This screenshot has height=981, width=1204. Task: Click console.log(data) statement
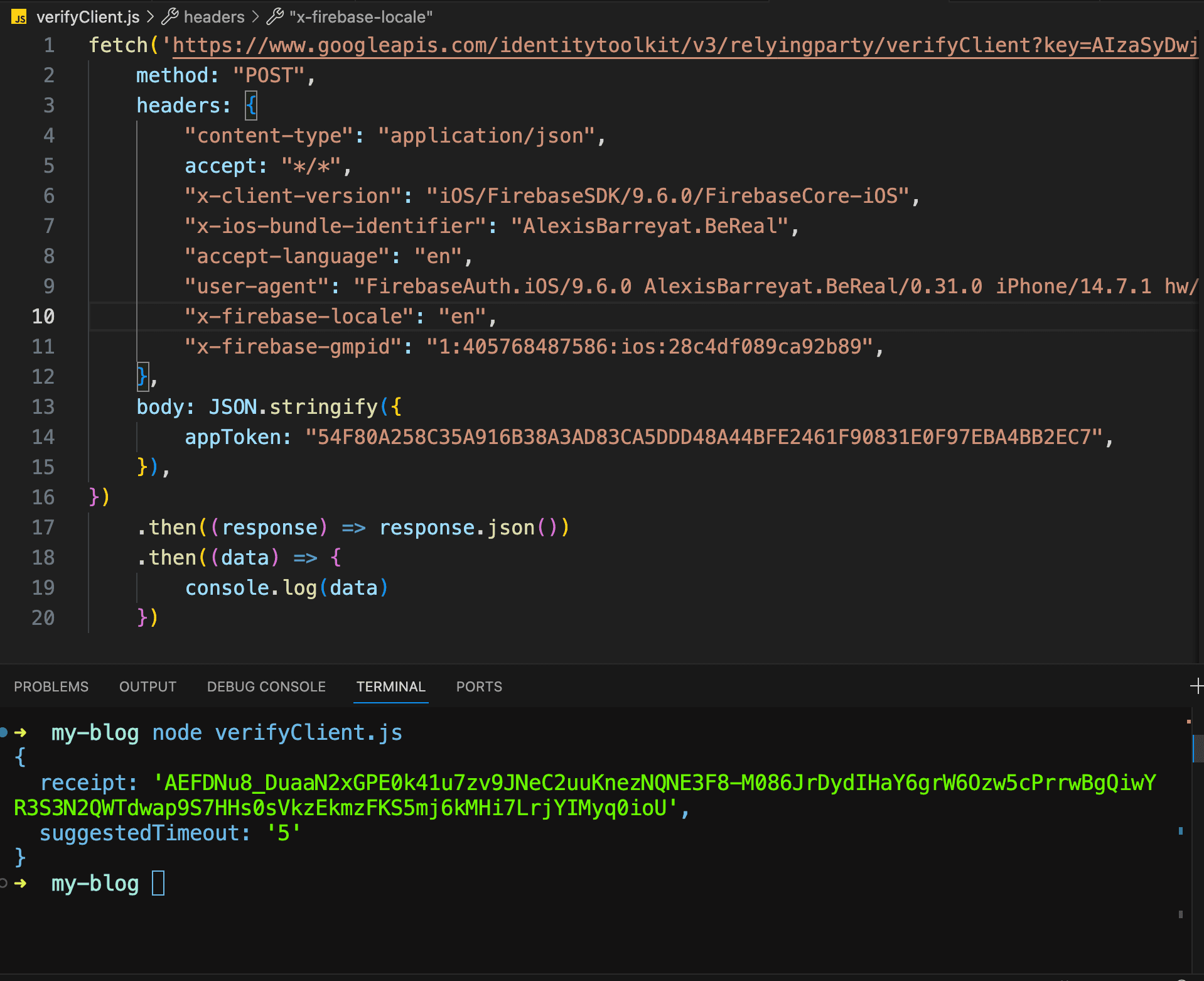pos(287,588)
